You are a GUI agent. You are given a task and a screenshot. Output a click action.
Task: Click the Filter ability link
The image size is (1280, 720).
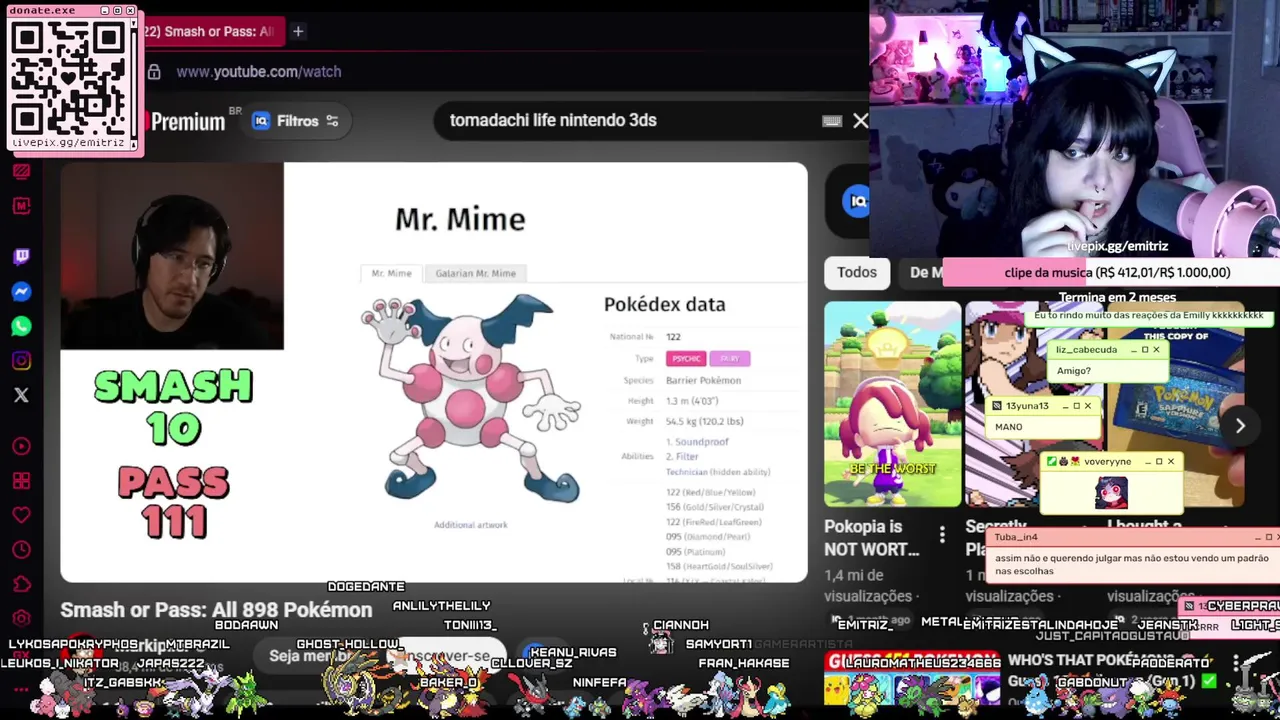click(x=687, y=456)
